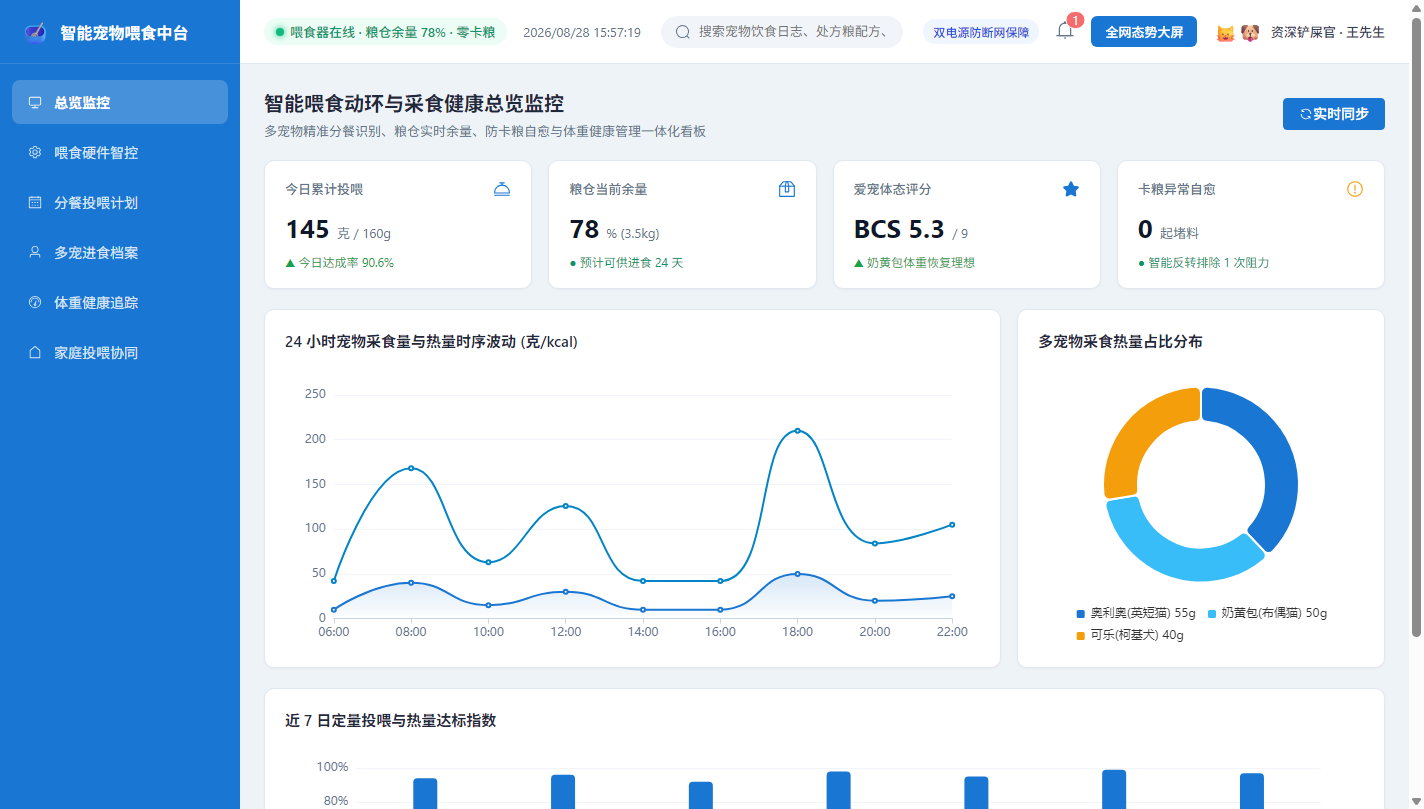Click the 多宠物采食热量占比分布 title
The height and width of the screenshot is (809, 1424).
1120,341
